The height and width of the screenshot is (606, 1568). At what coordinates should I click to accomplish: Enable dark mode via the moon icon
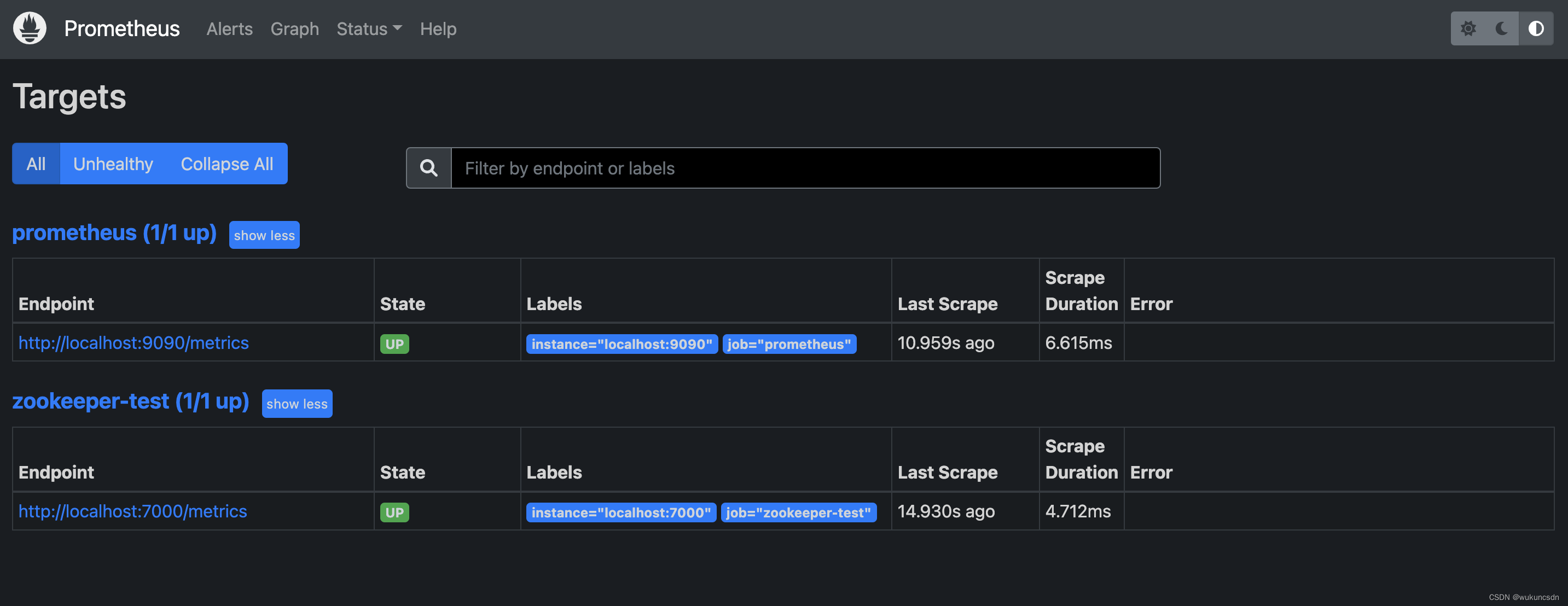pyautogui.click(x=1501, y=28)
